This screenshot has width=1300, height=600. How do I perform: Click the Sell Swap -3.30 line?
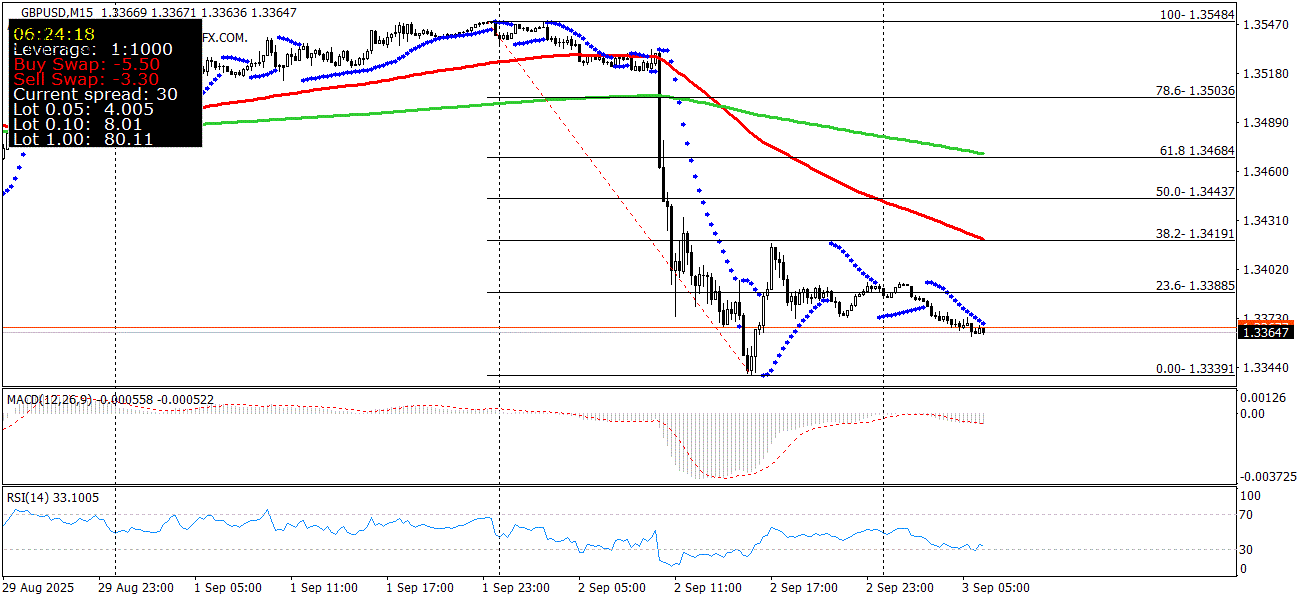click(86, 78)
